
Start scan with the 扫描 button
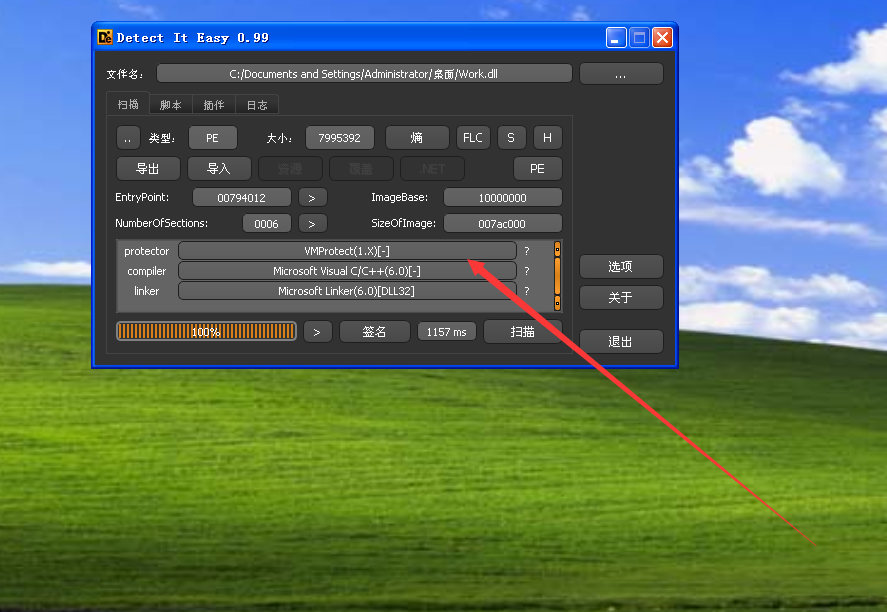tap(523, 331)
